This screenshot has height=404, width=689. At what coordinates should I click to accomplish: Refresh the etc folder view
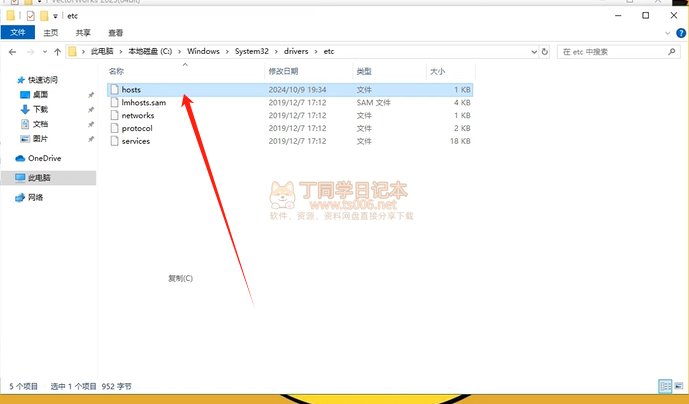click(544, 52)
